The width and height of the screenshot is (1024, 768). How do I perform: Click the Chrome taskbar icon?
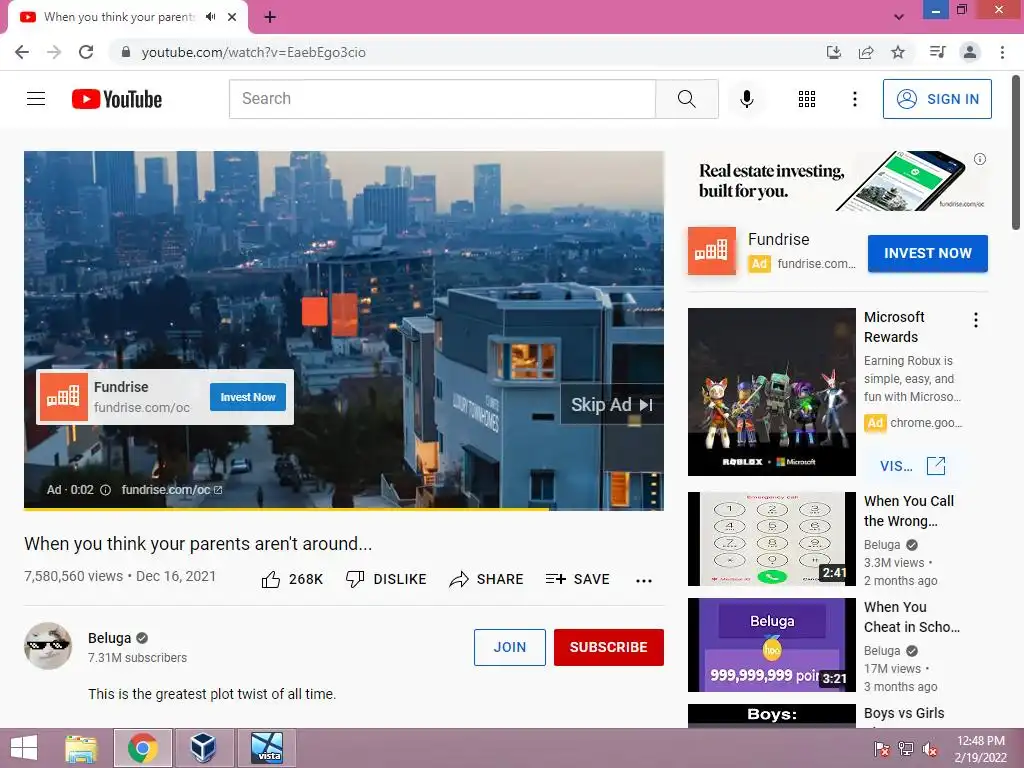142,748
